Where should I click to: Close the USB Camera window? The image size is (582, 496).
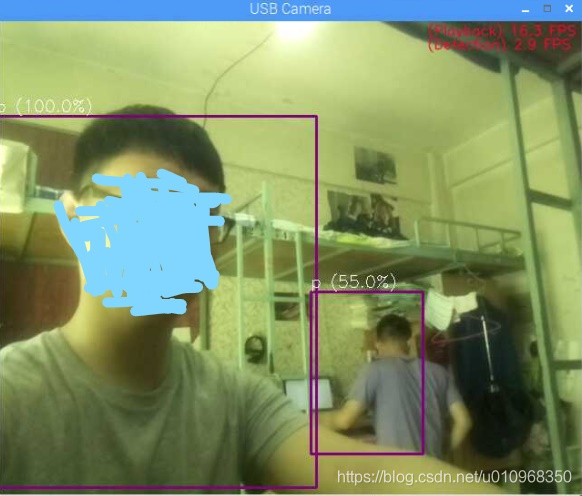pos(569,9)
